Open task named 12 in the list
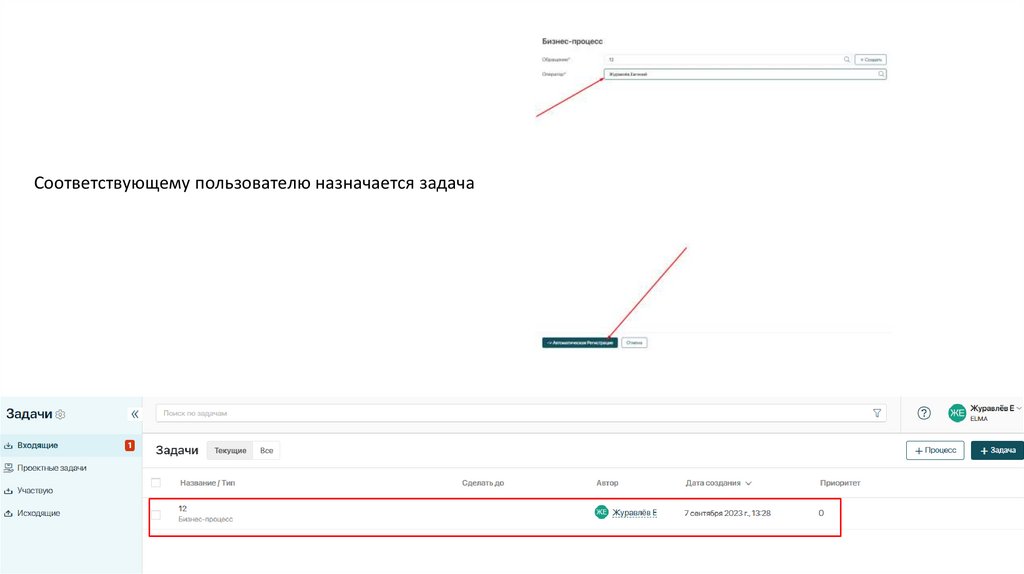The width and height of the screenshot is (1024, 574). [x=182, y=508]
